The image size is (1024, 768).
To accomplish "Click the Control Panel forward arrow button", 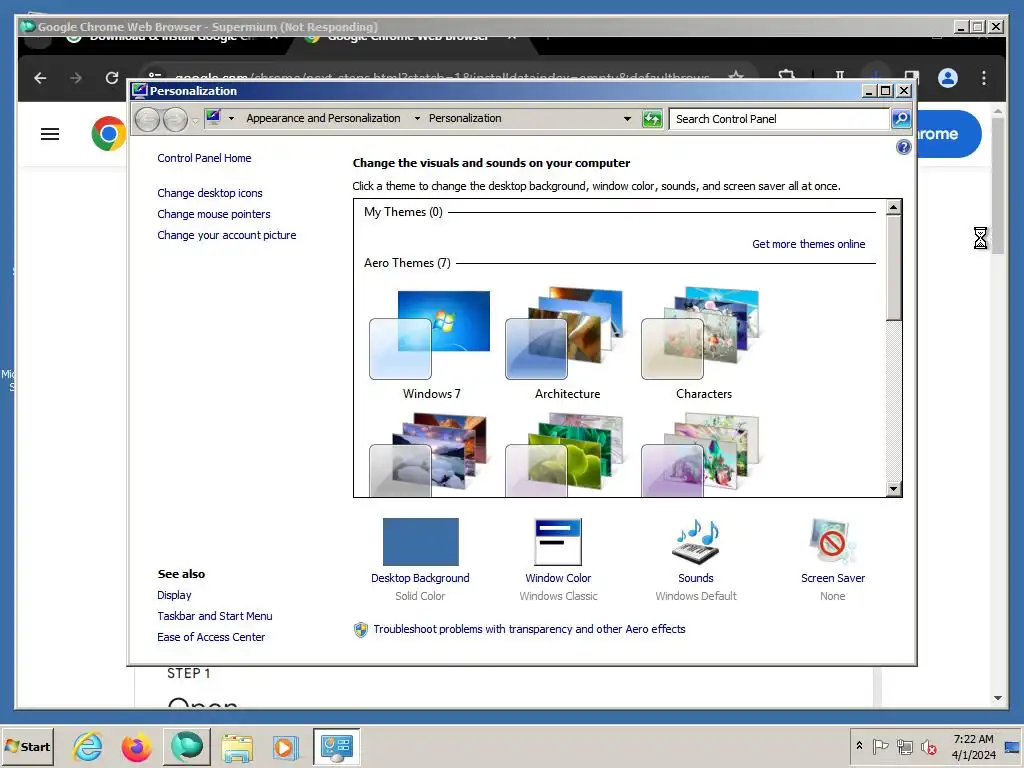I will [x=175, y=120].
